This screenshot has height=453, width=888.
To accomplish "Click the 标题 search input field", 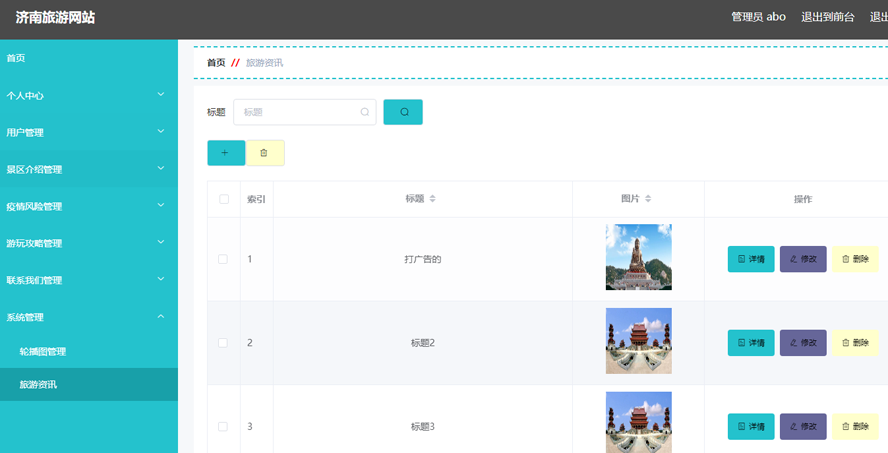I will tap(300, 112).
